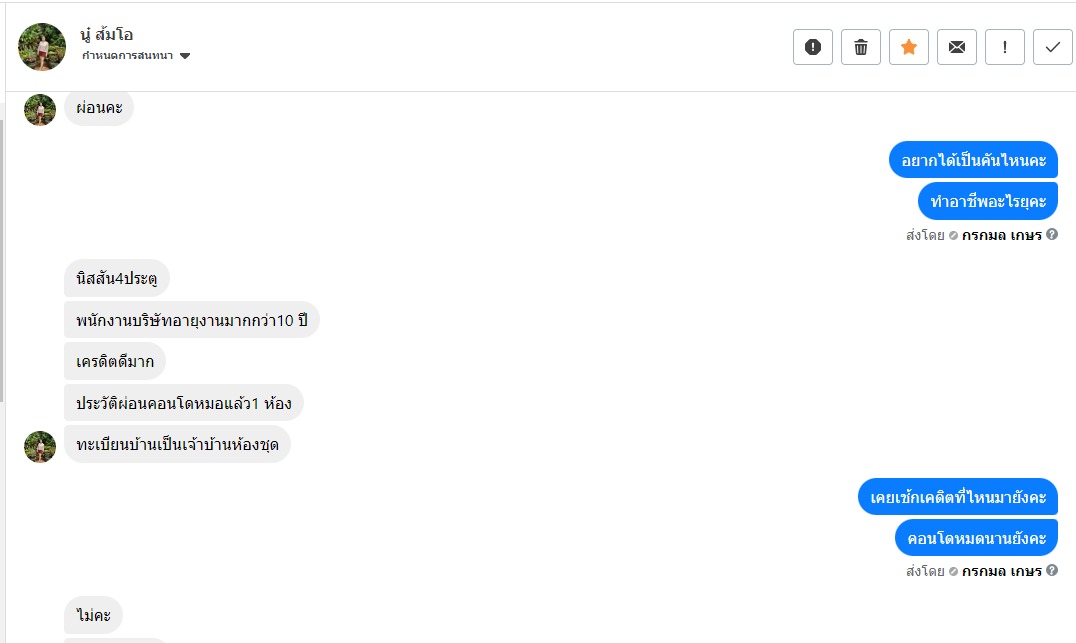Click the help icon after second กรกมล เกษร

point(1052,571)
